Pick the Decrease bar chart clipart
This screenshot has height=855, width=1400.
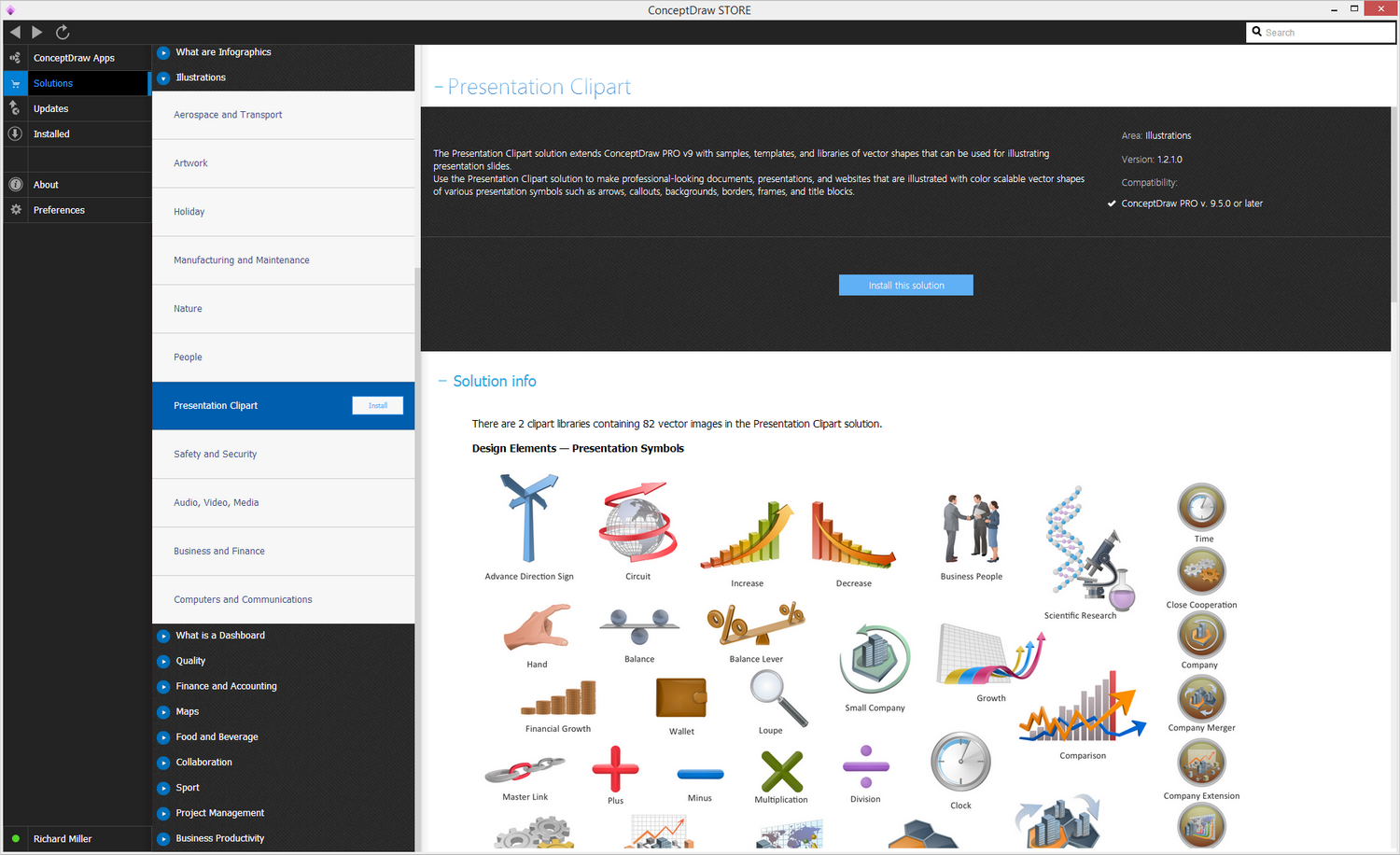click(853, 535)
